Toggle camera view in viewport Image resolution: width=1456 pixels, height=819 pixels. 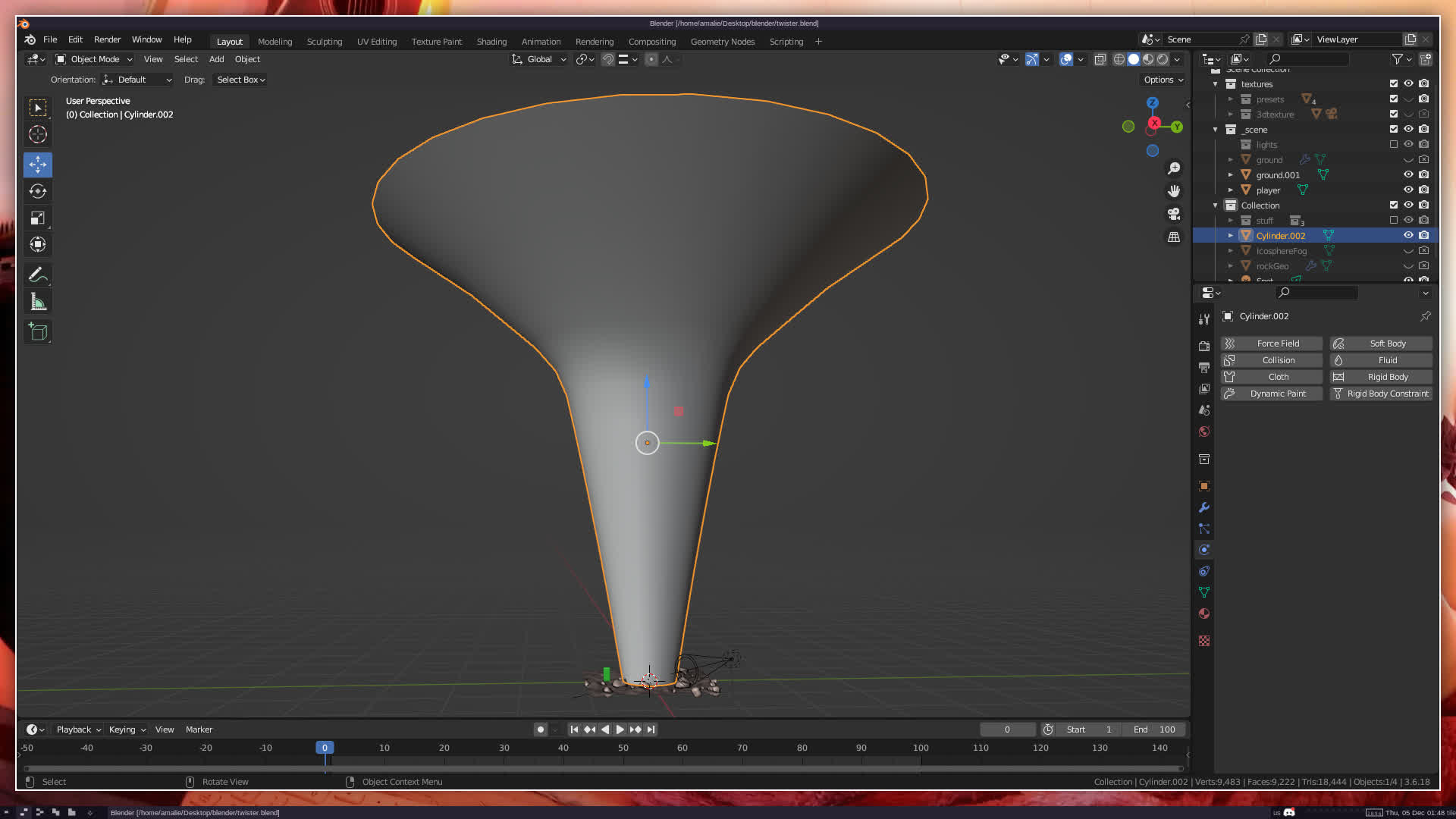pyautogui.click(x=1174, y=214)
